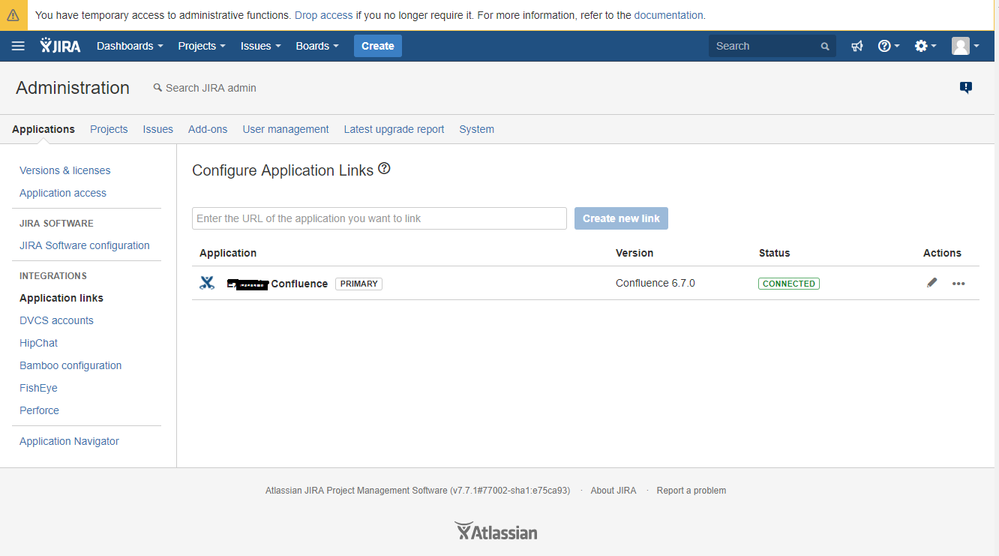This screenshot has width=999, height=556.
Task: Switch to the Projects admin tab
Action: (x=109, y=129)
